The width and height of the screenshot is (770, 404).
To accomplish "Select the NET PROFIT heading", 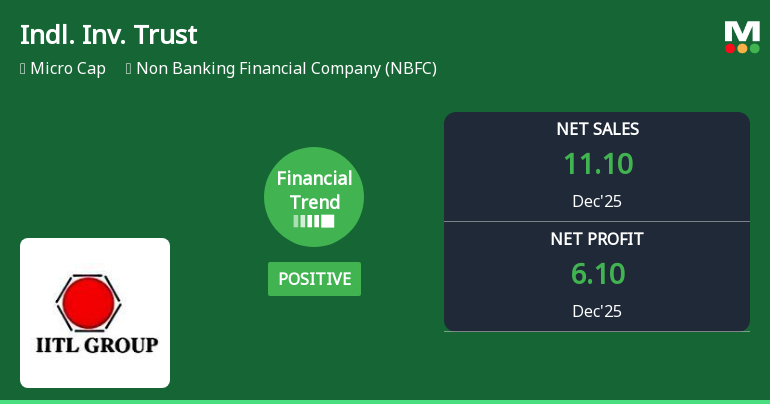I will pyautogui.click(x=597, y=239).
